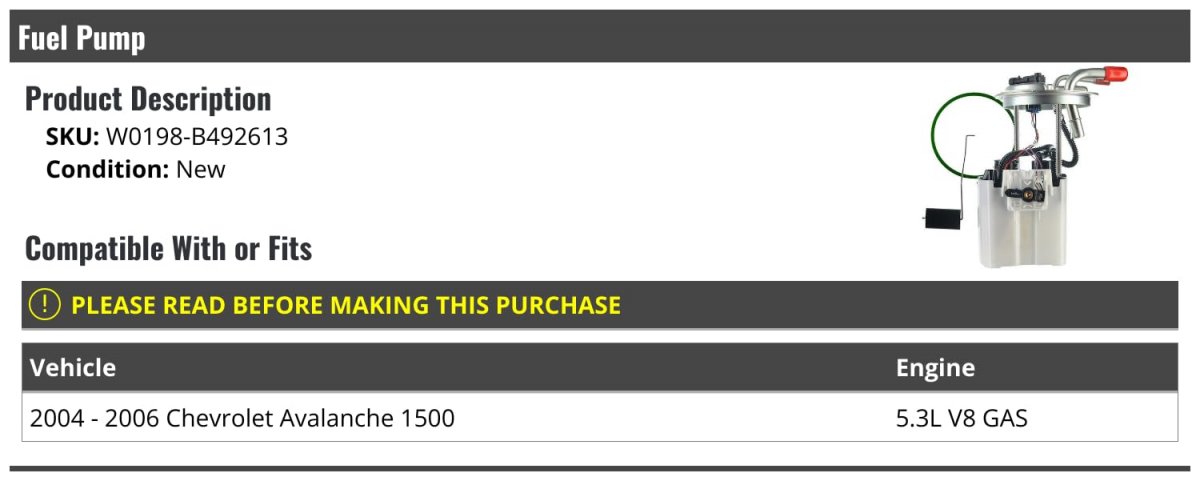Open the Please Read Before Purchase notice
Screen dimensions: 1200x481
(x=346, y=305)
